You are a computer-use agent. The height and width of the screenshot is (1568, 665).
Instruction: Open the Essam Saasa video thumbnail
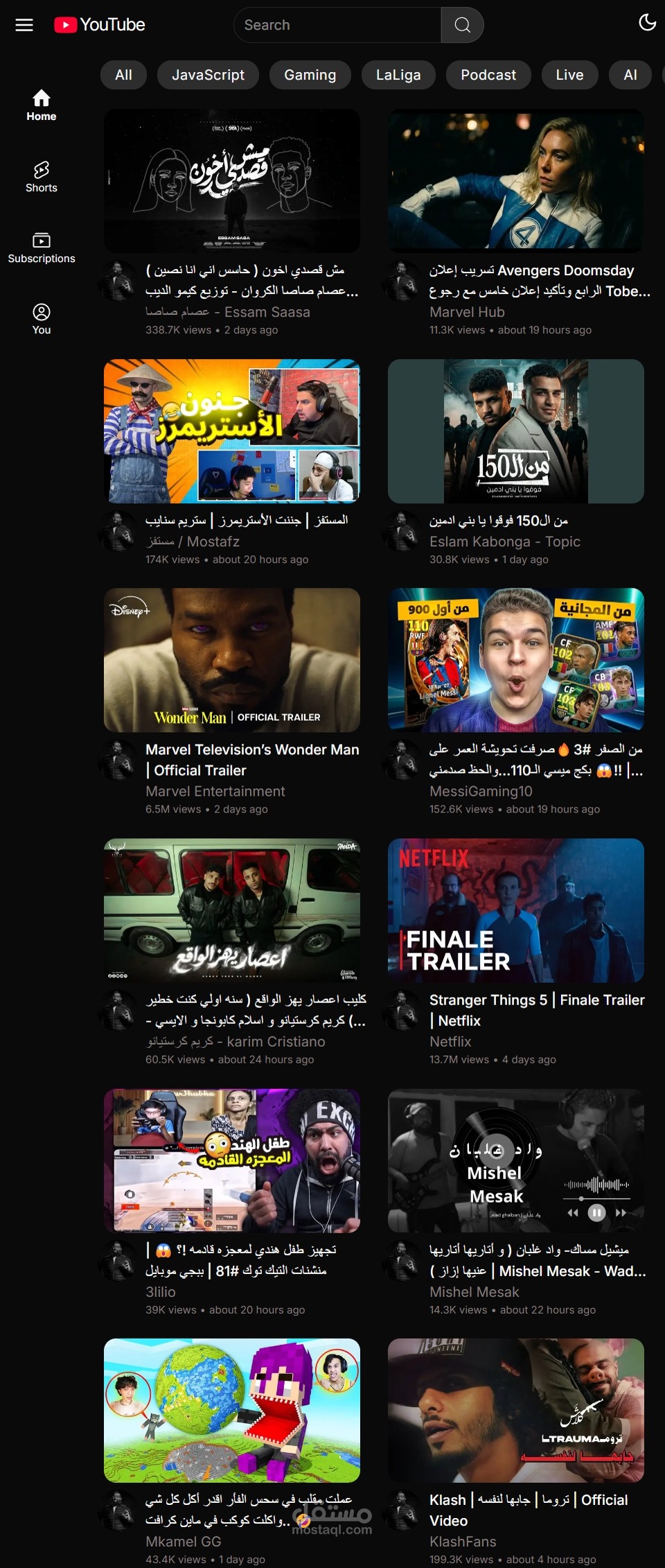pyautogui.click(x=232, y=181)
